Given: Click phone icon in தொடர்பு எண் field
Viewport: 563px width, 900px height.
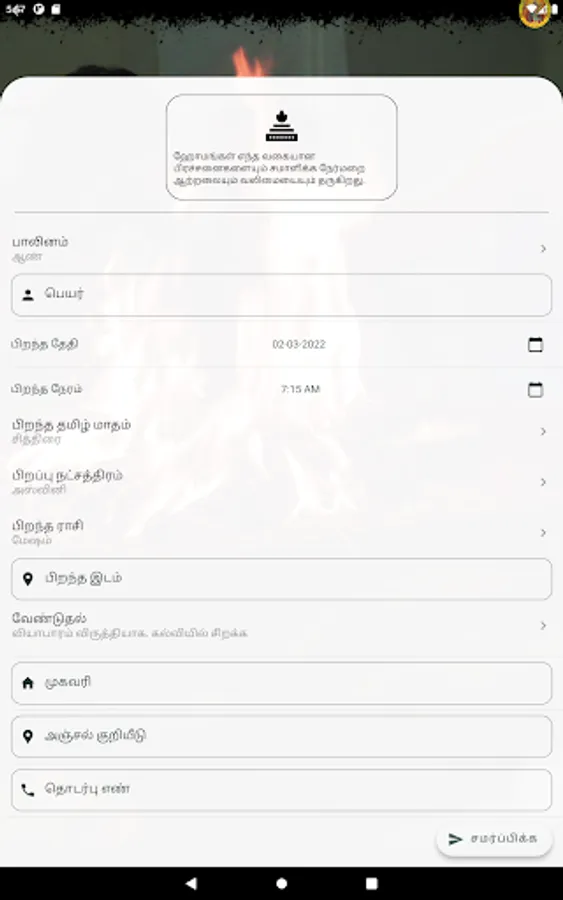Looking at the screenshot, I should 28,790.
